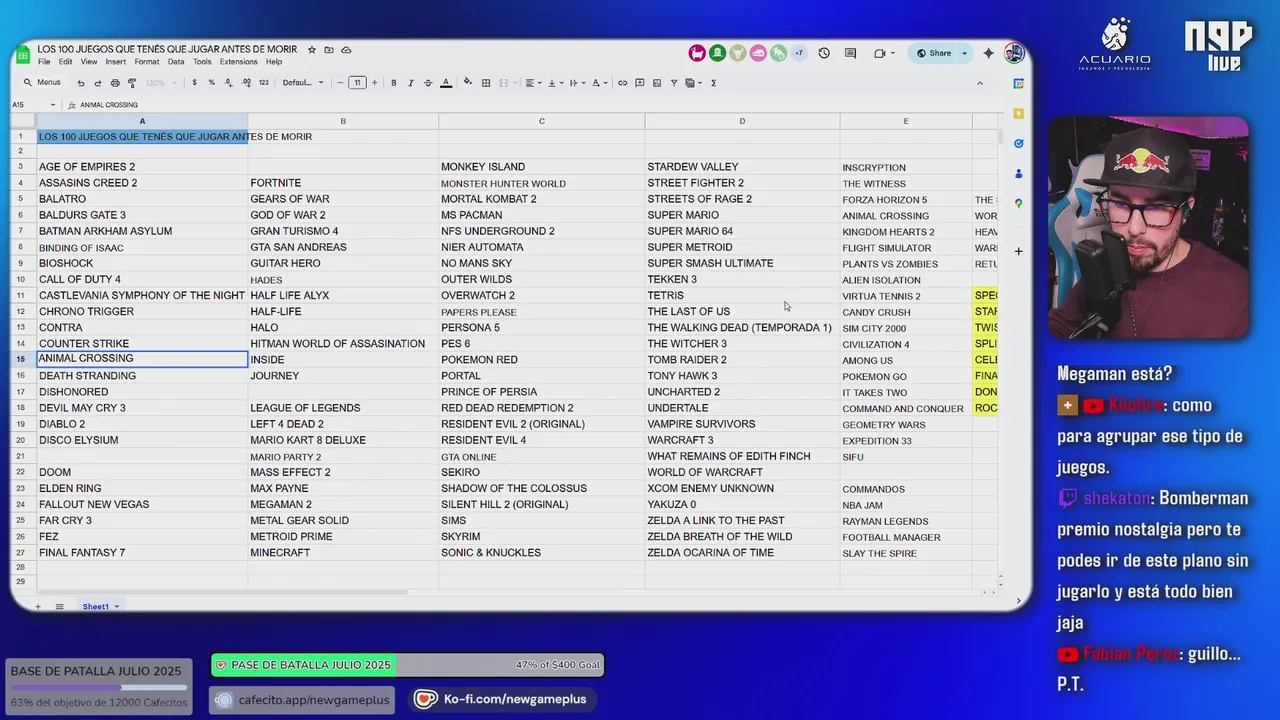Star this spreadsheet
Viewport: 1280px width, 720px height.
coord(312,50)
